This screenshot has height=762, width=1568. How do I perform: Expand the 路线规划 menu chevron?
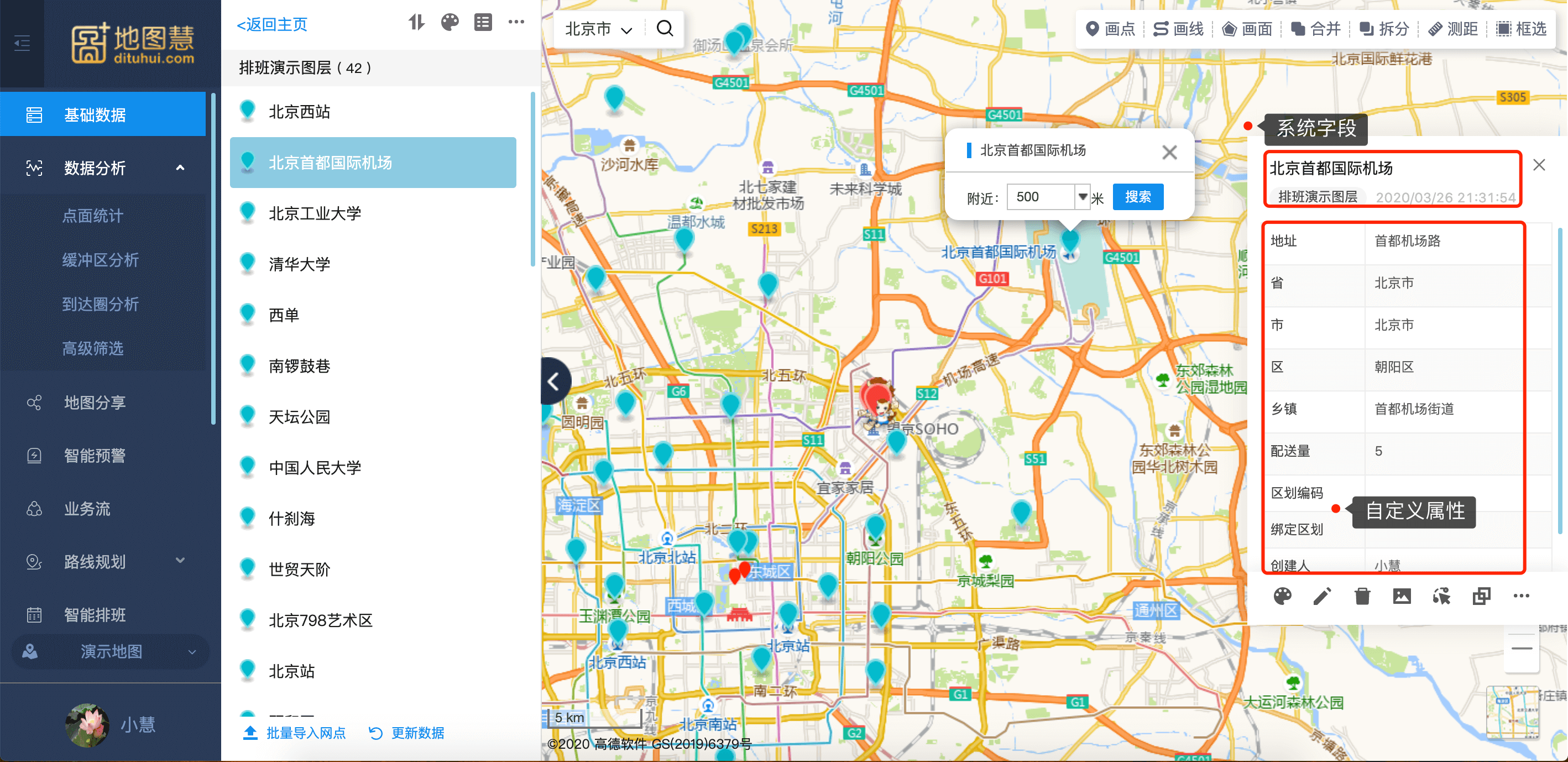[180, 561]
